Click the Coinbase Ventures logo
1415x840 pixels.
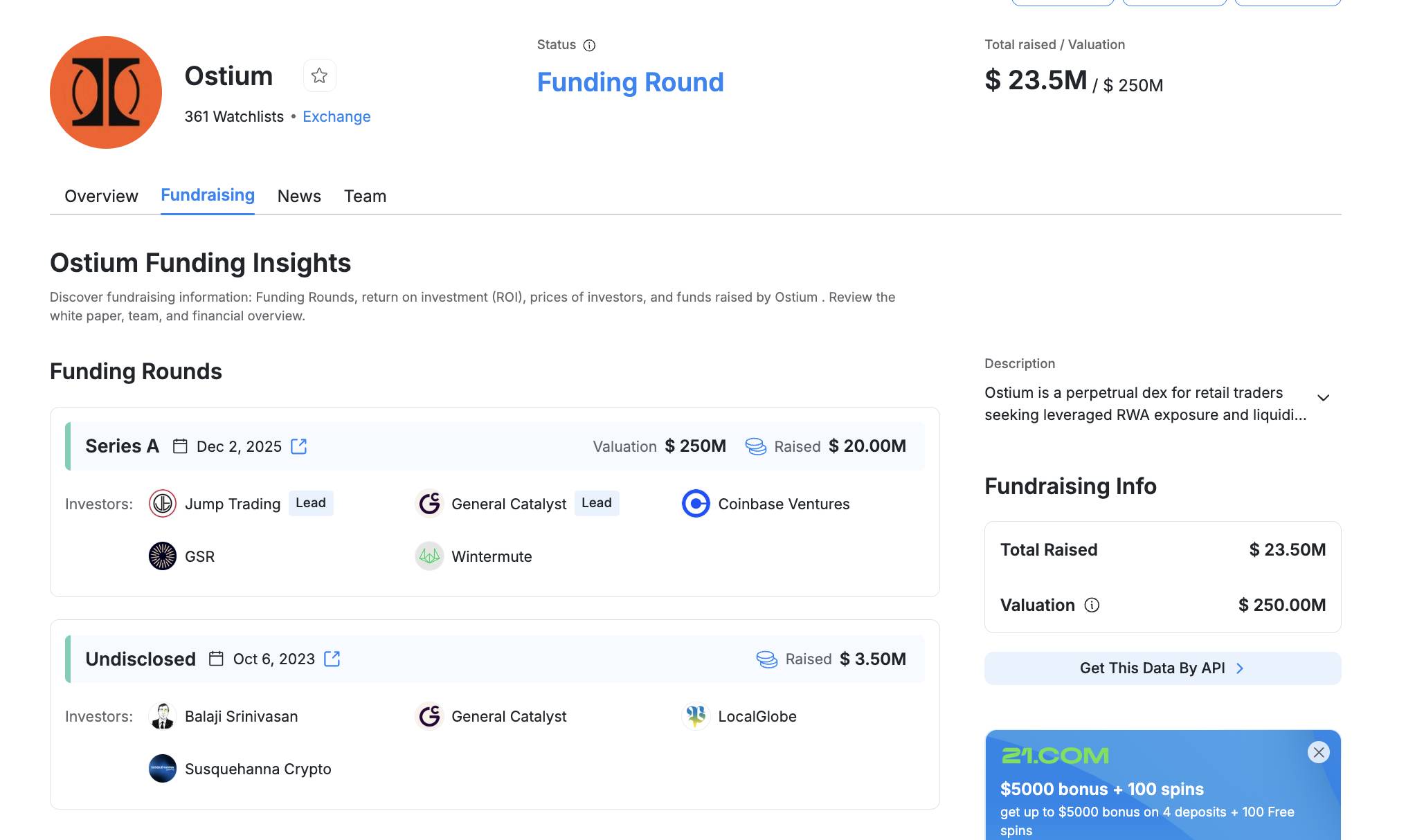[696, 504]
